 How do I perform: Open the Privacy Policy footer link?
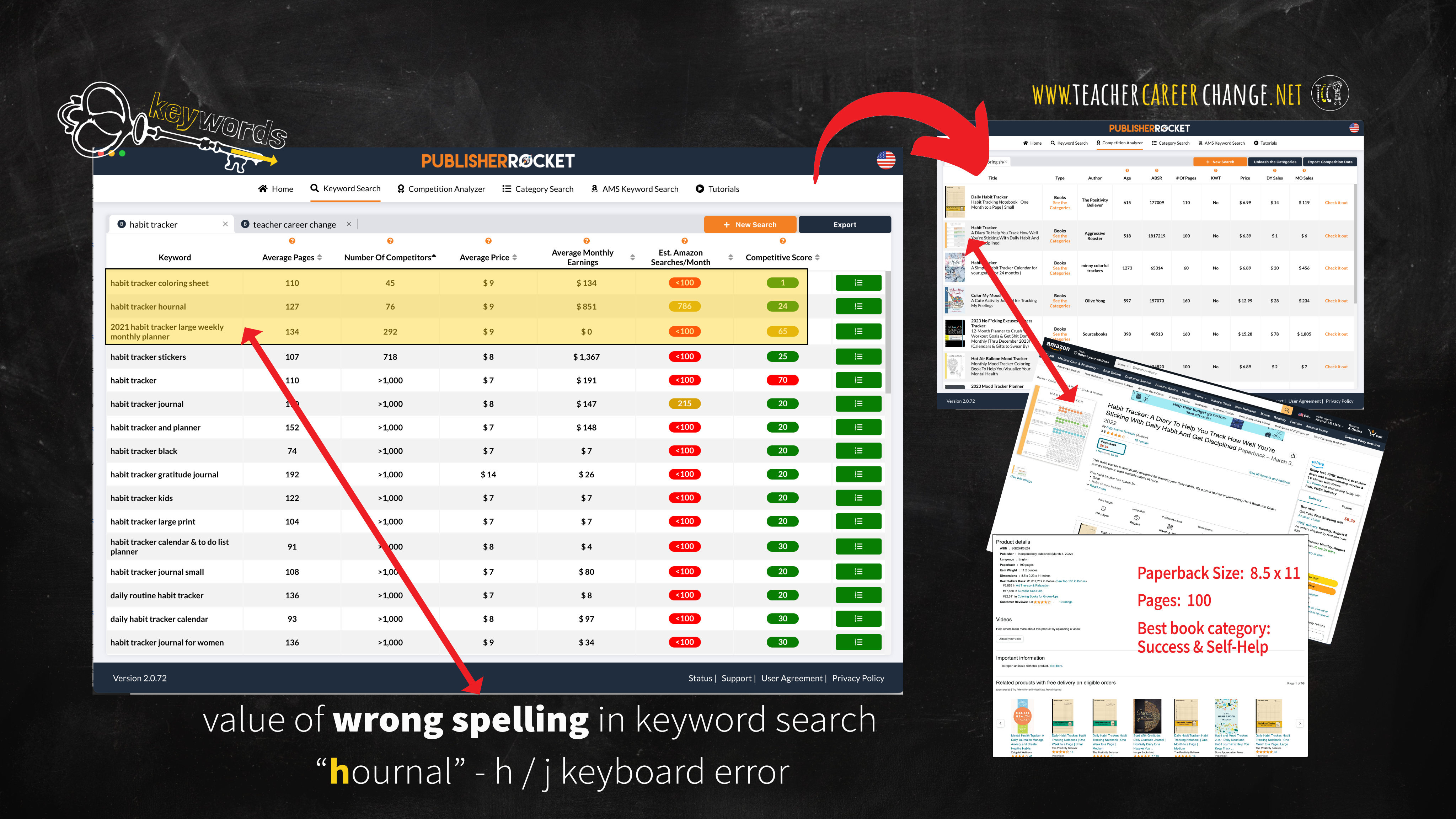[857, 678]
